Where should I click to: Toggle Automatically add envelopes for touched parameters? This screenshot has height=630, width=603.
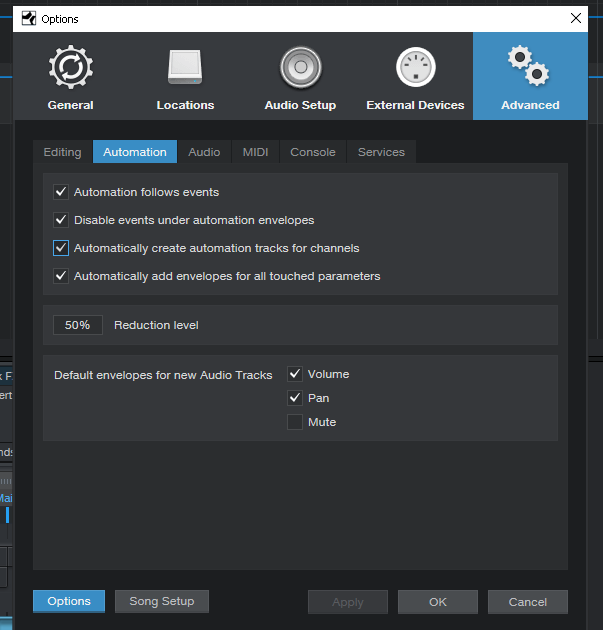pos(61,276)
